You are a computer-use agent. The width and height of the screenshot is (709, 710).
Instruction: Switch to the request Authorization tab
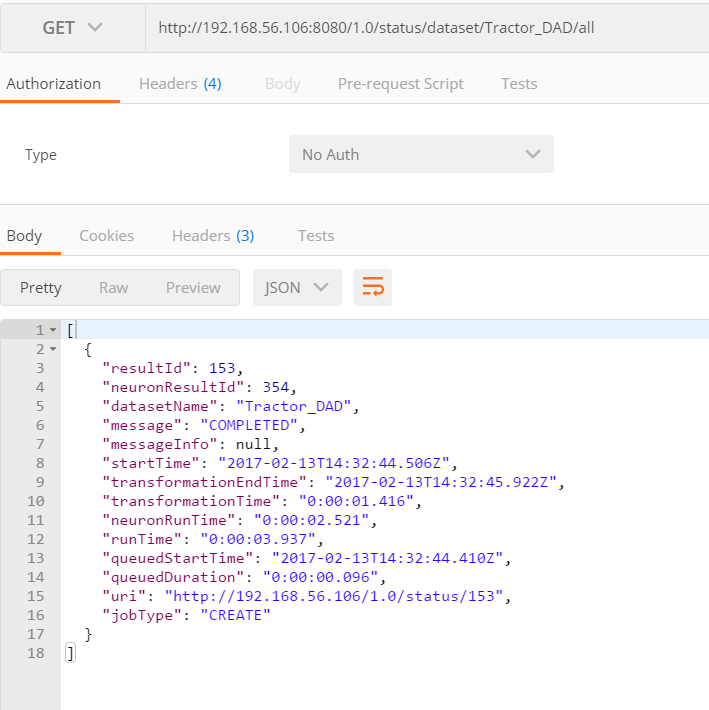[x=53, y=84]
